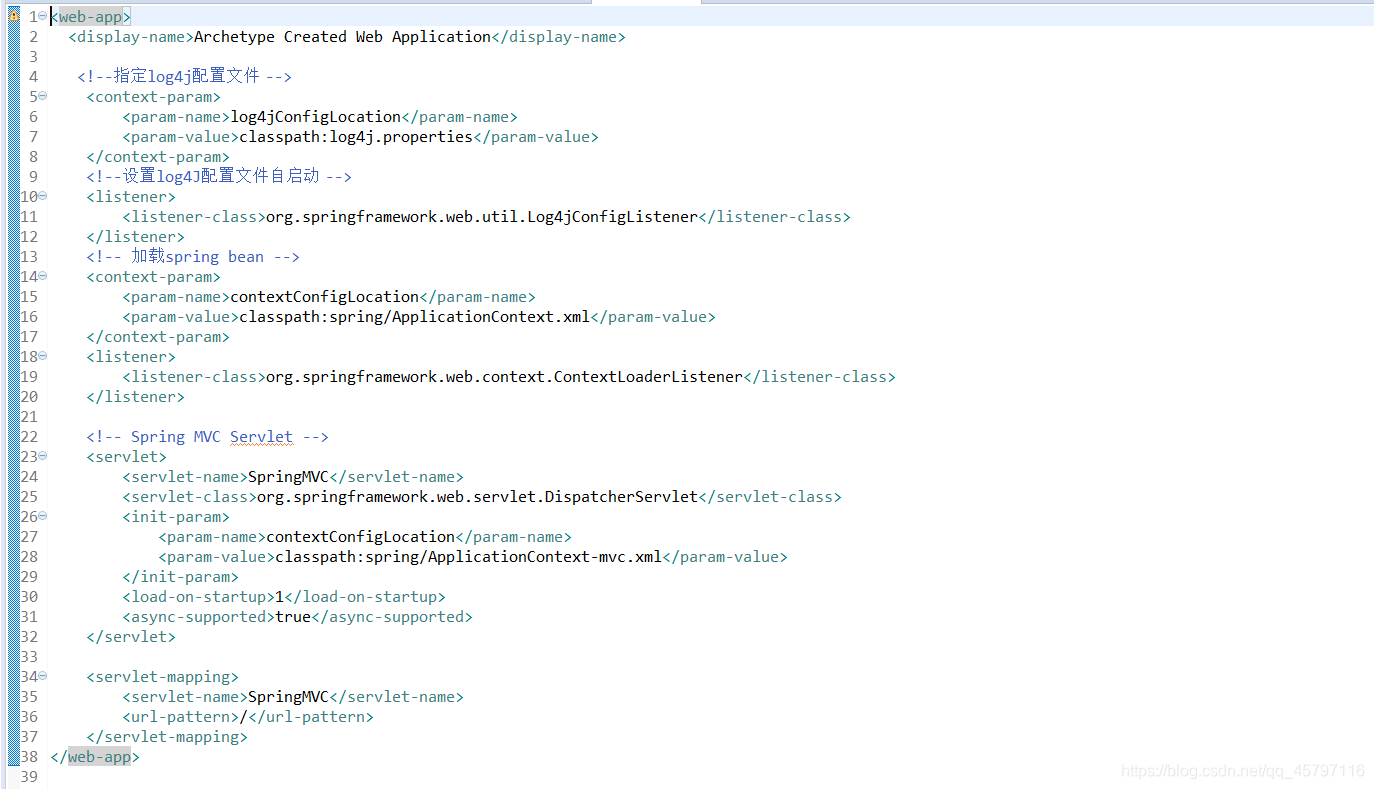Click line number 20 in the gutter

click(29, 396)
